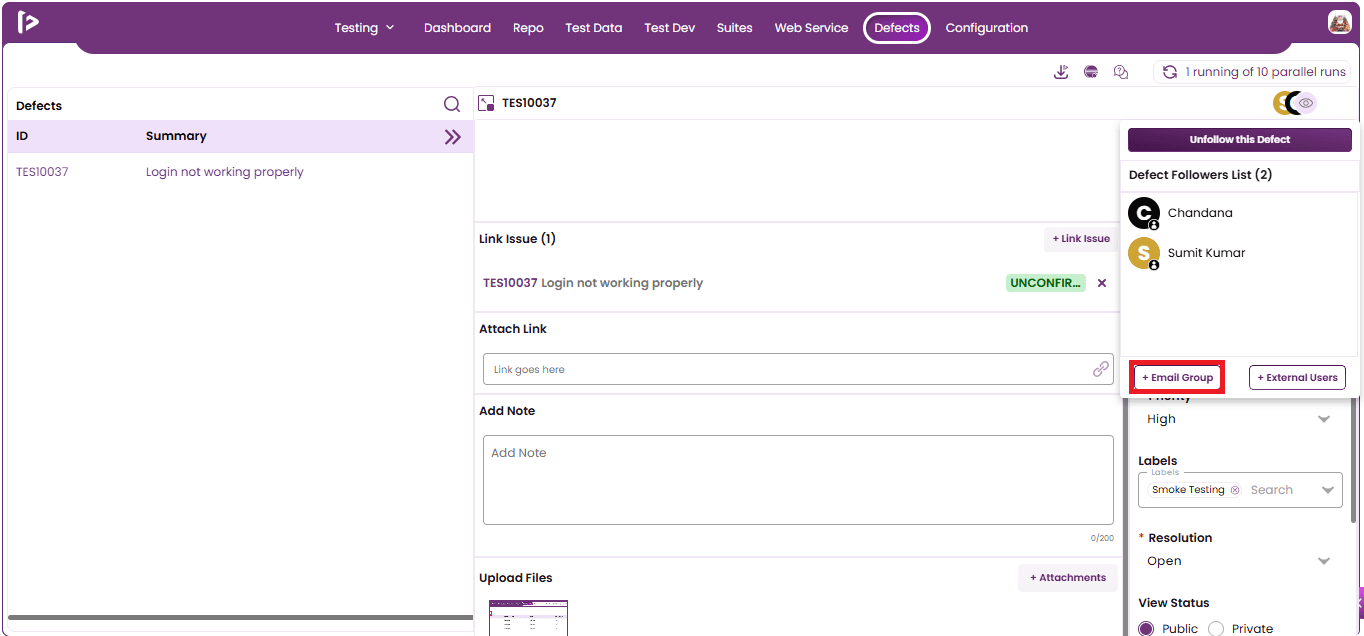The width and height of the screenshot is (1364, 636).
Task: Click the Defect Followers List (2) heading
Action: pyautogui.click(x=1200, y=175)
